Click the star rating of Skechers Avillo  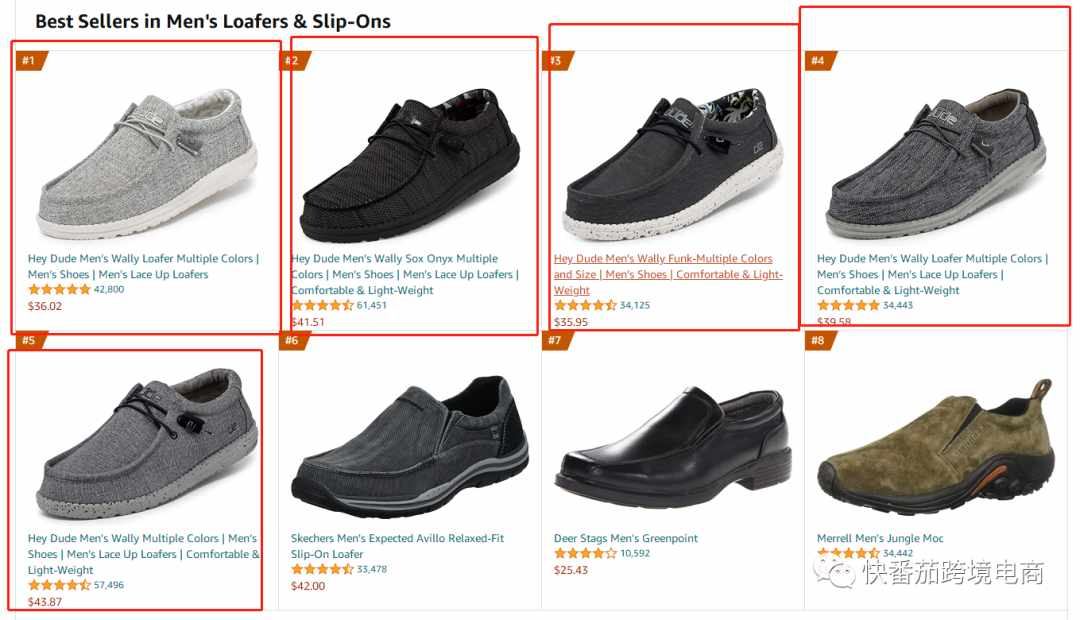(x=322, y=569)
